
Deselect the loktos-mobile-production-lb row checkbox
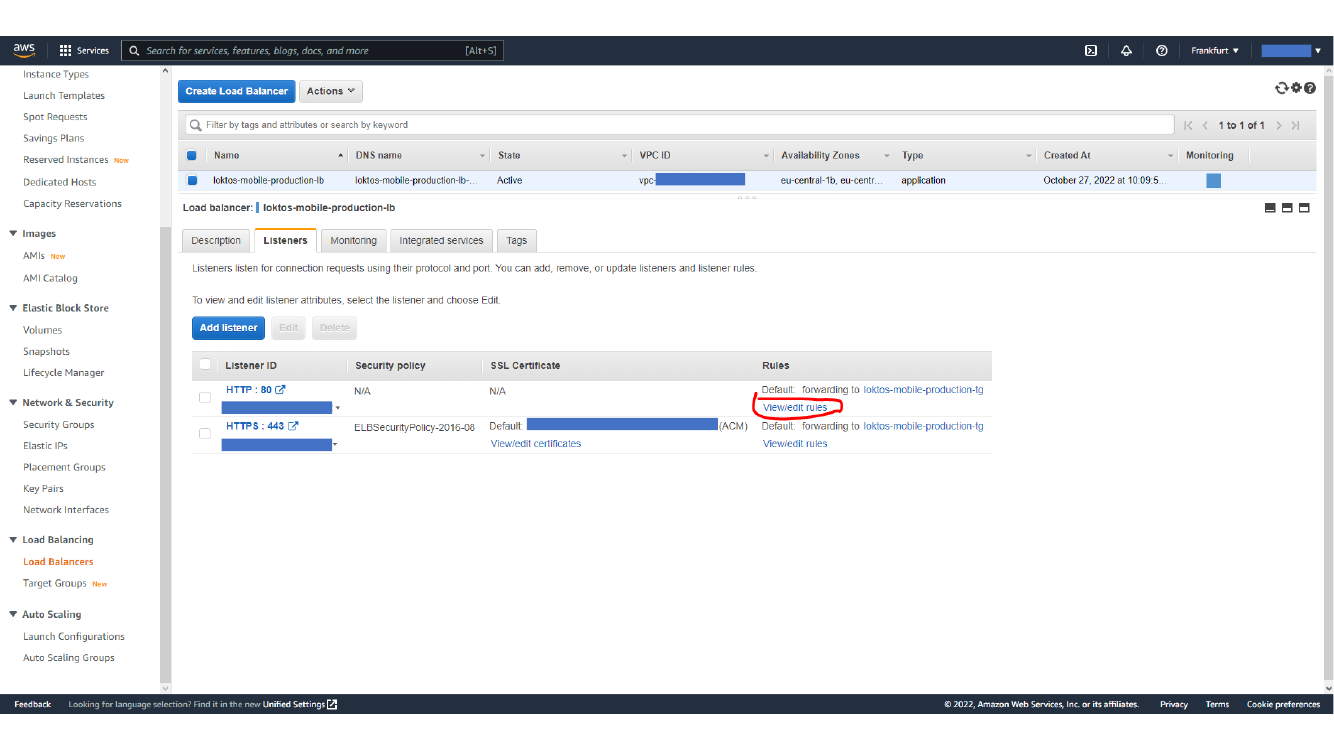pyautogui.click(x=192, y=181)
